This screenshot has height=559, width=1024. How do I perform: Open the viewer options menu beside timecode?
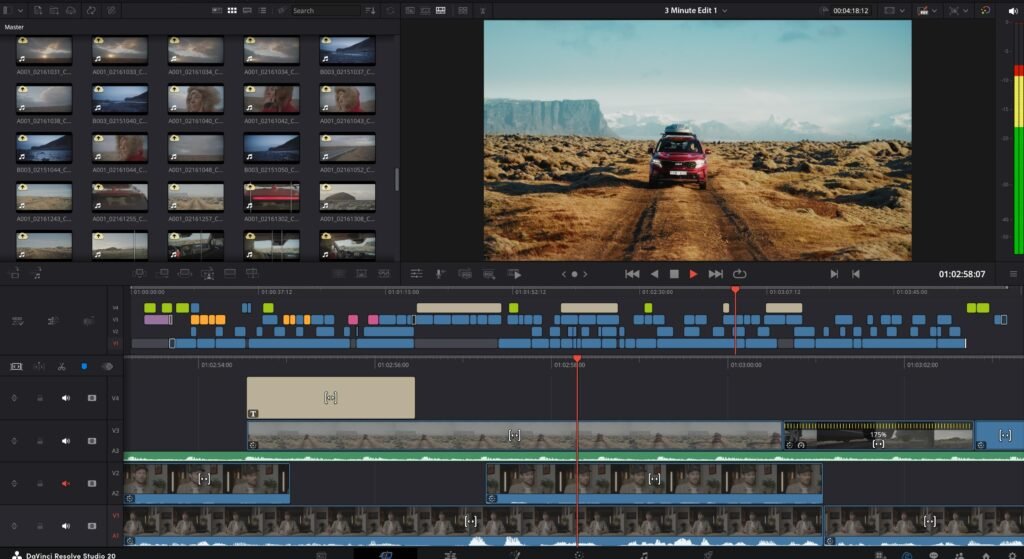point(1014,274)
